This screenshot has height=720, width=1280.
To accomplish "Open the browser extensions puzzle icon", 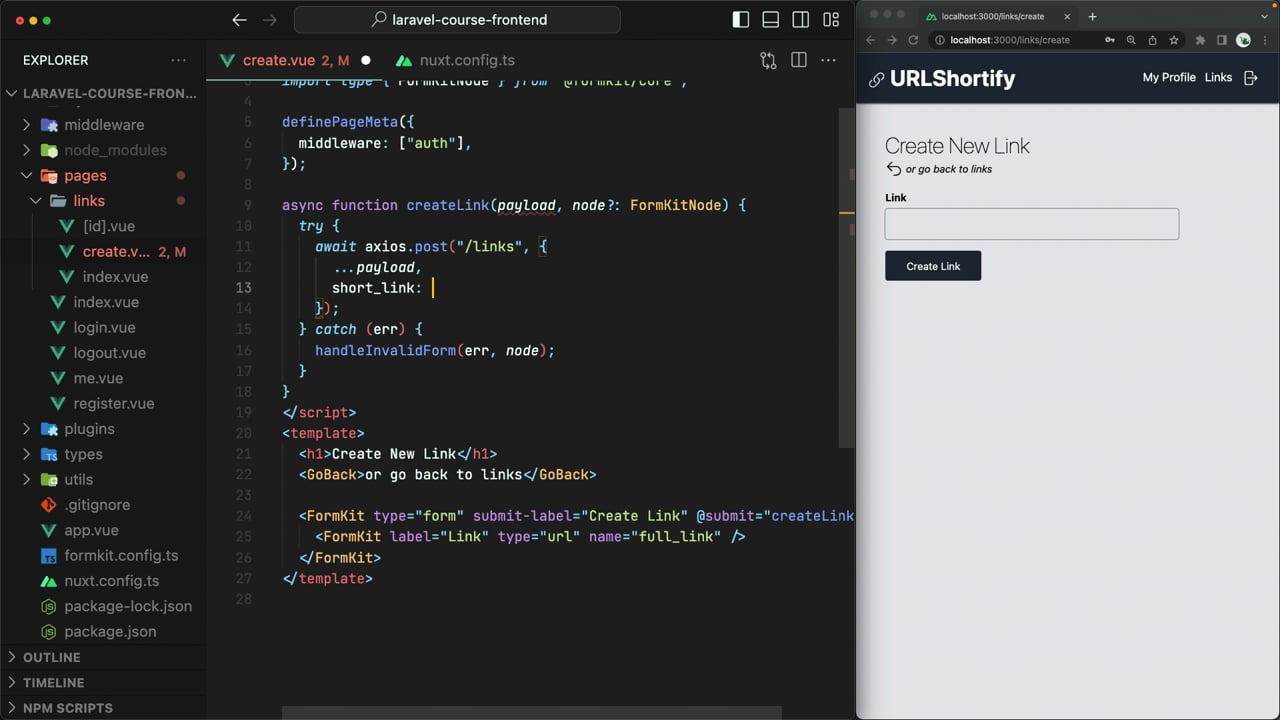I will 1201,40.
